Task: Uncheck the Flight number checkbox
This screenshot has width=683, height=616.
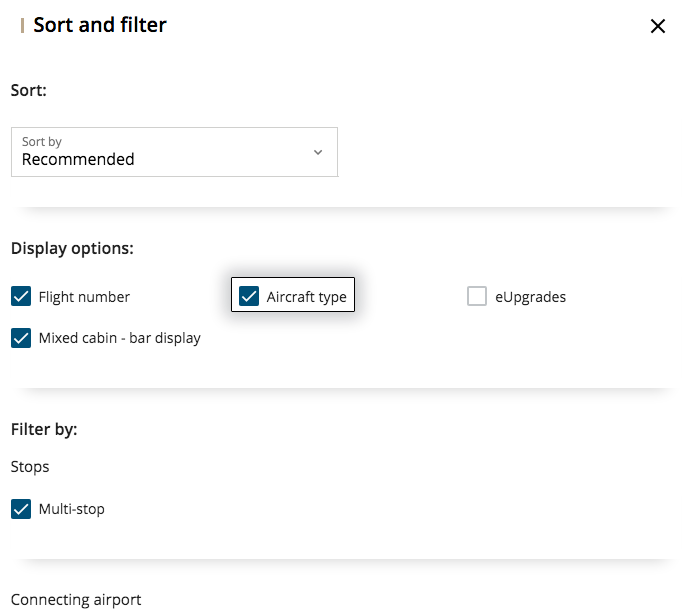Action: (x=21, y=296)
